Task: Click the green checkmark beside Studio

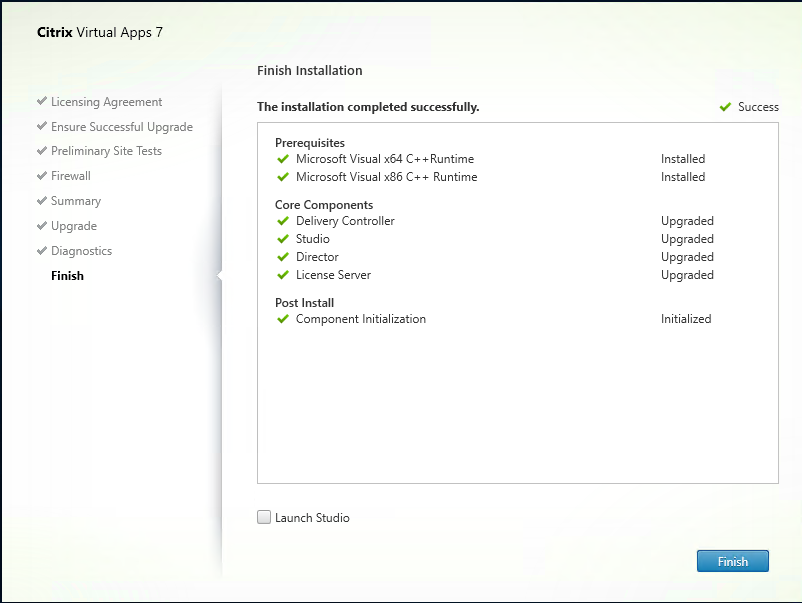Action: [x=283, y=239]
